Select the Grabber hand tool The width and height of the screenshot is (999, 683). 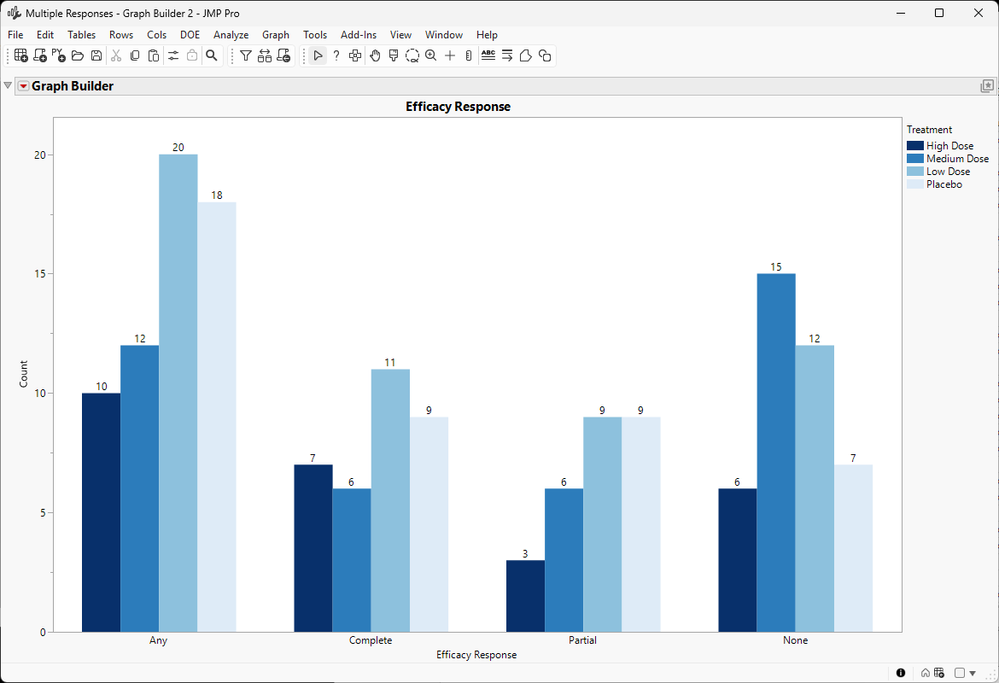tap(375, 56)
